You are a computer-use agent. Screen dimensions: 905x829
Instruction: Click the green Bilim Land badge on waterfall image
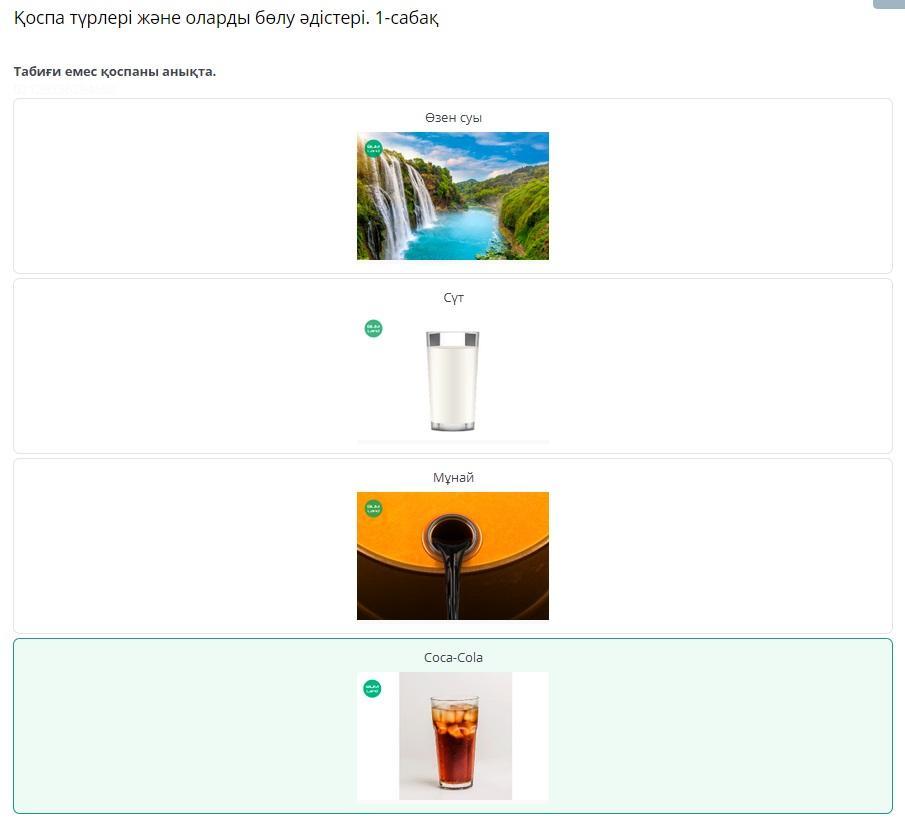point(373,148)
